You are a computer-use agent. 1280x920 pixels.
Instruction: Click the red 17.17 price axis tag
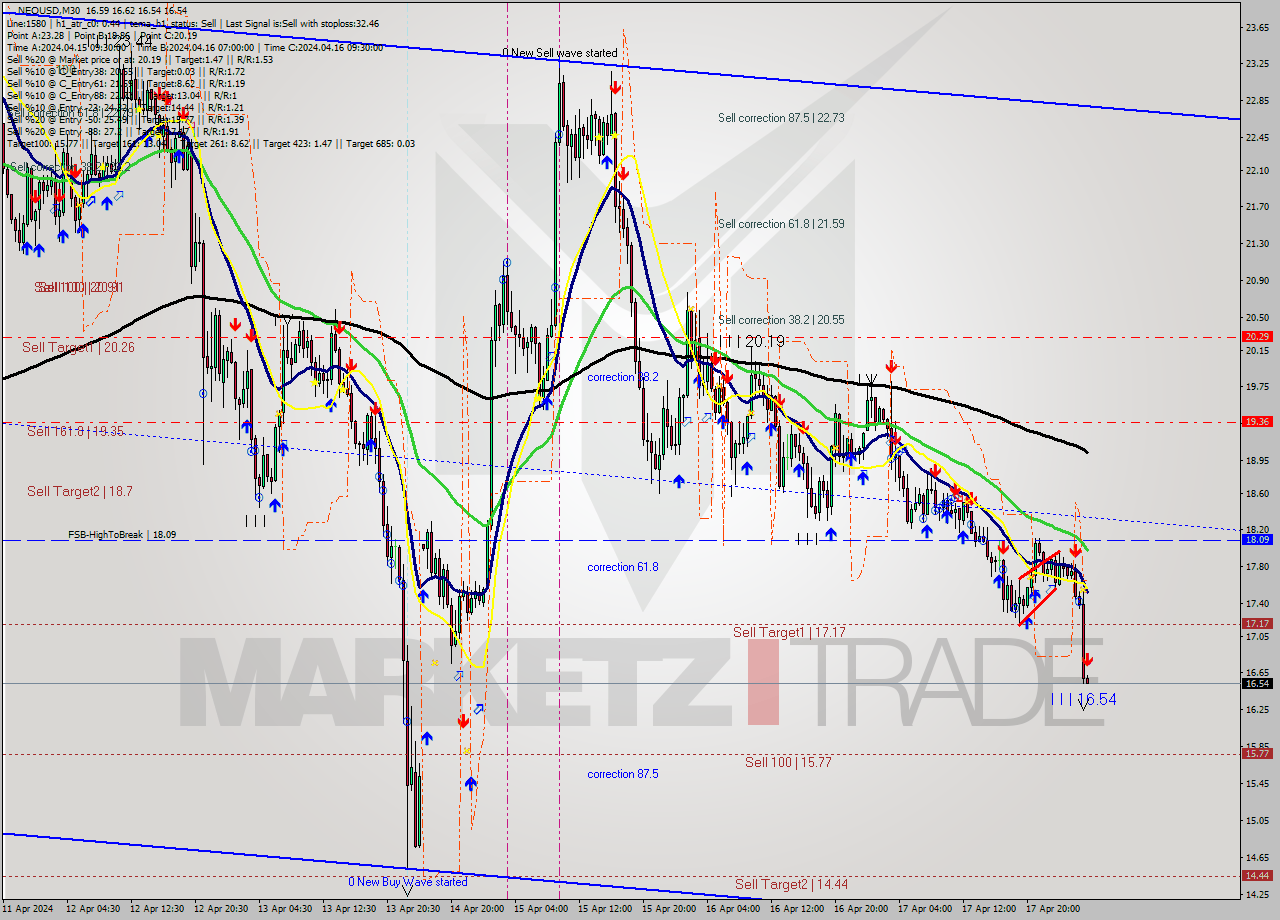pyautogui.click(x=1257, y=623)
